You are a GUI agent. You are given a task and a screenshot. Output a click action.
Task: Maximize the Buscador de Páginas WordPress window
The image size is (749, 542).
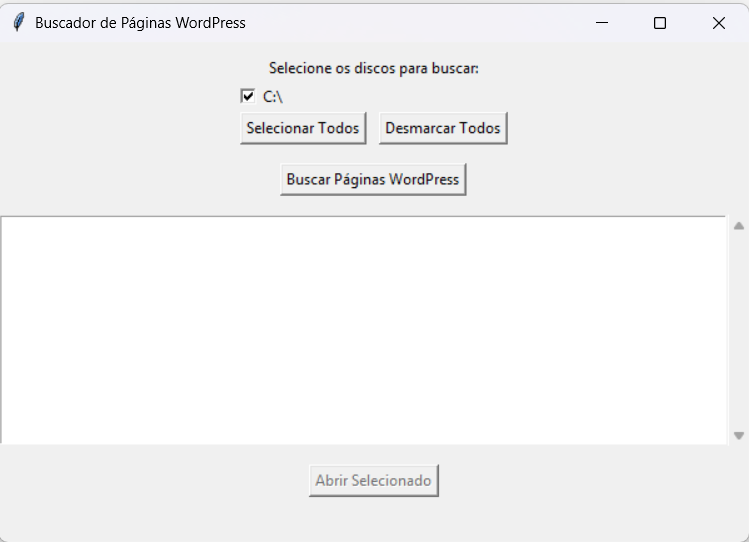coord(660,22)
